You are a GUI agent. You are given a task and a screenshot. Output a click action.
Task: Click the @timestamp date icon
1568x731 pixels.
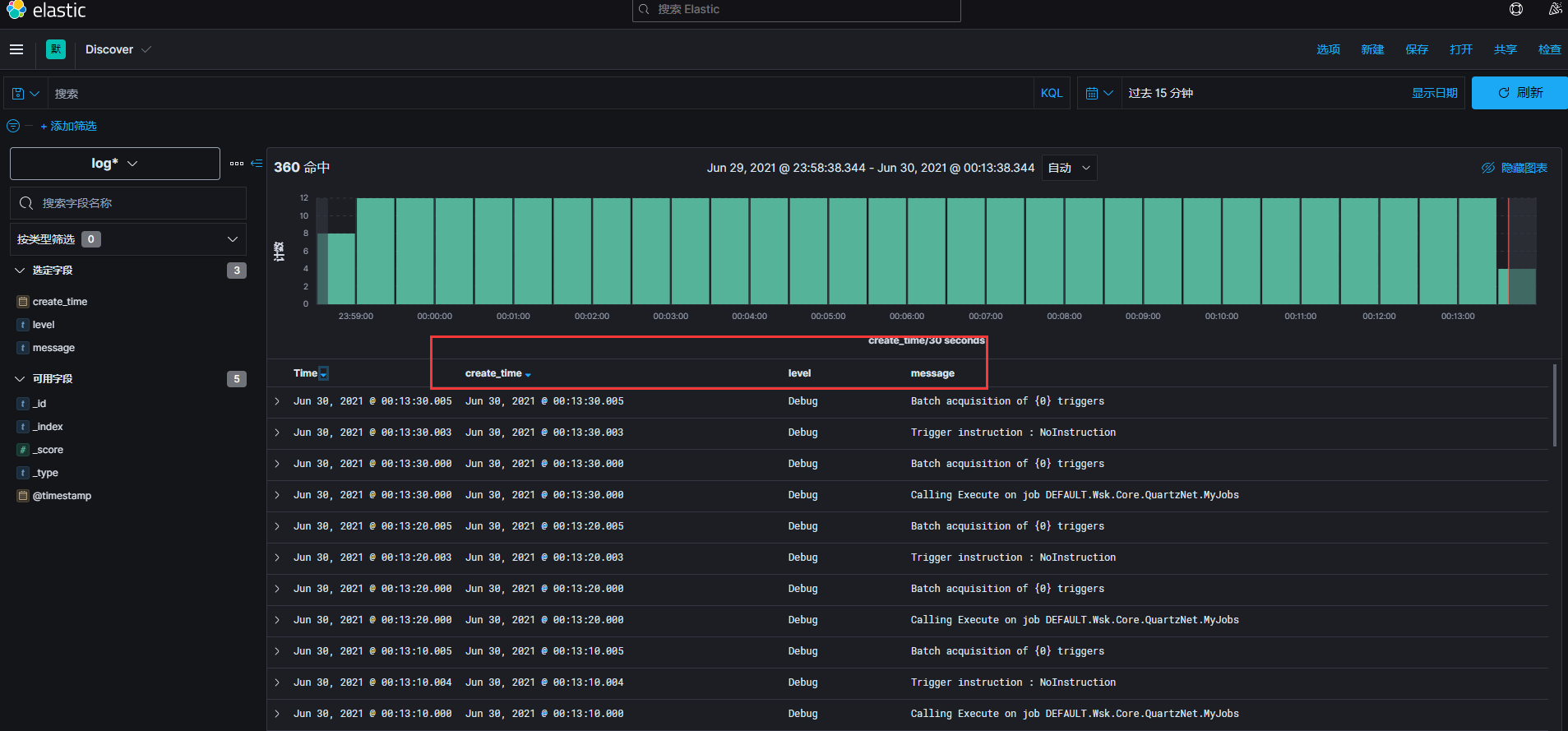point(23,496)
